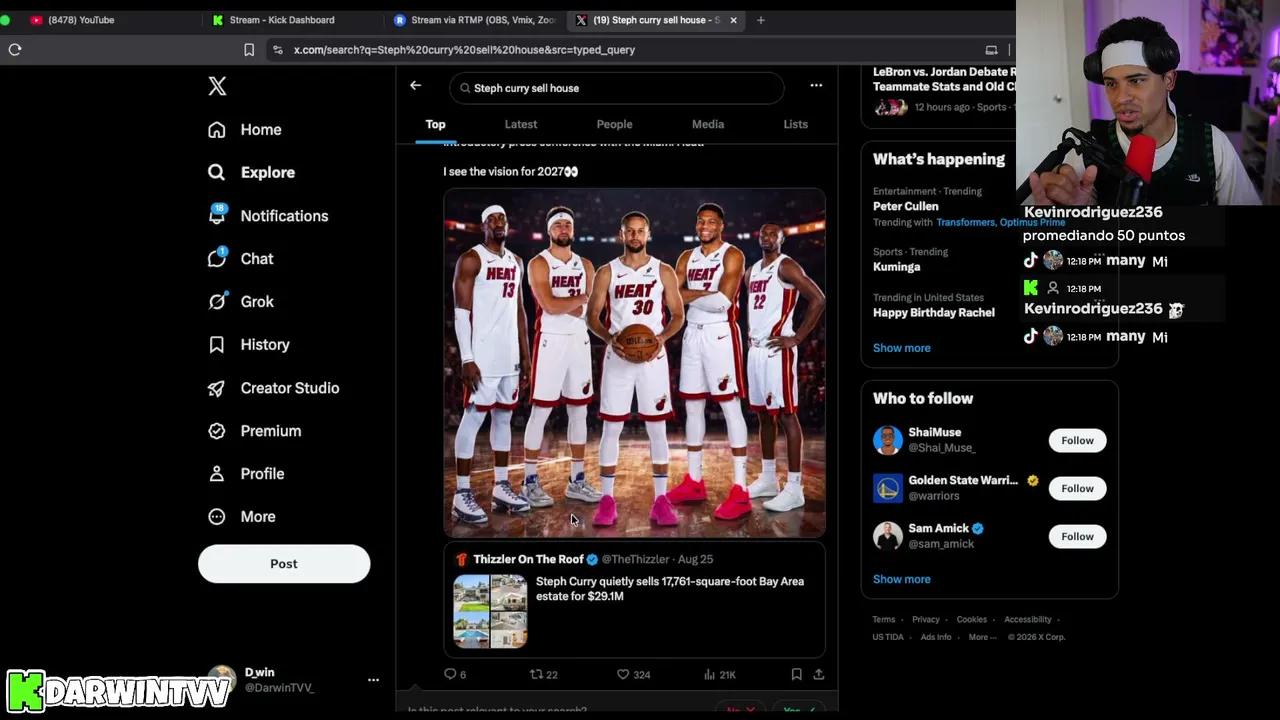Open search options three-dot menu
The height and width of the screenshot is (720, 1280).
pos(816,86)
